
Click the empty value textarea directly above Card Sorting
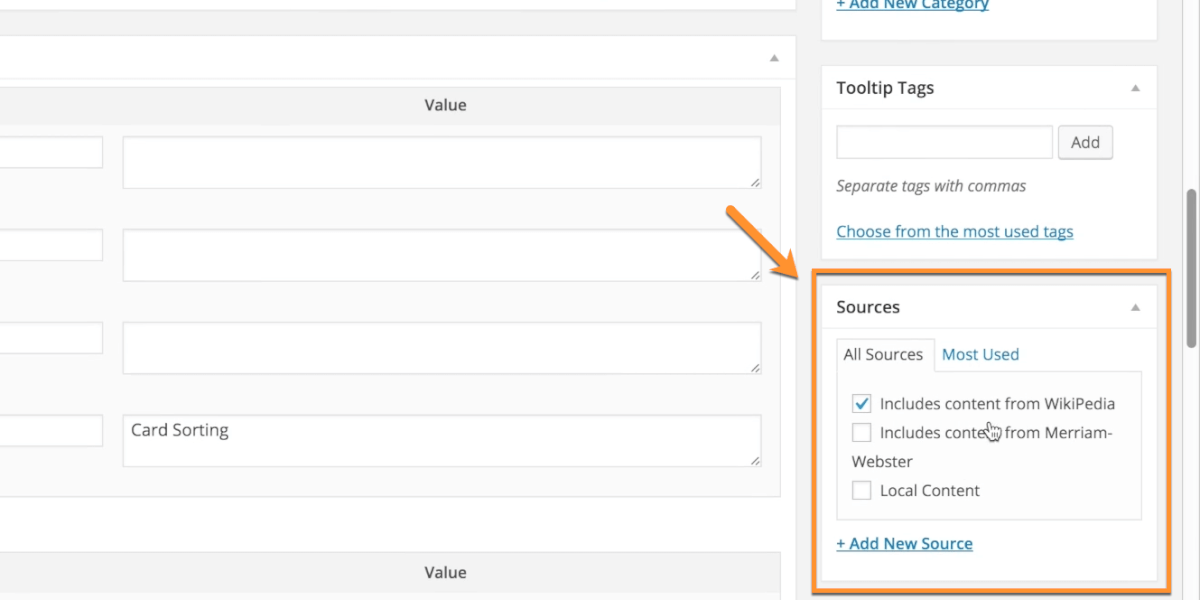pos(440,347)
